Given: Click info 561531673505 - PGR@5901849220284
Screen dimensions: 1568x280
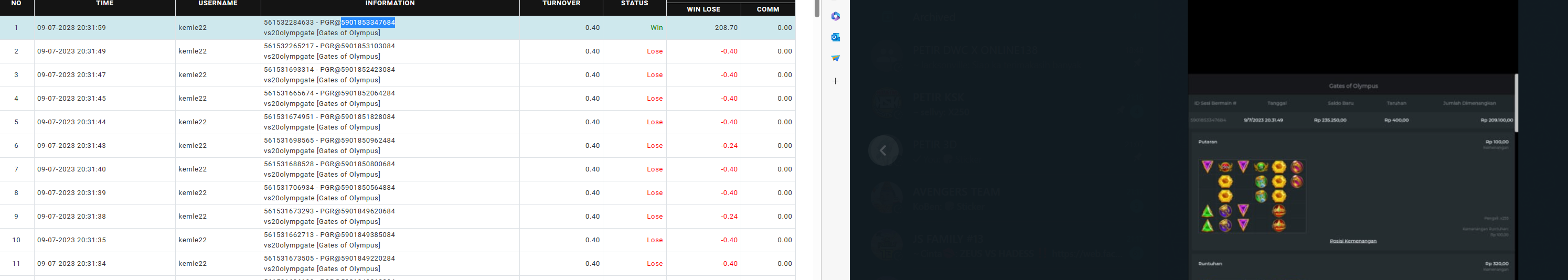Looking at the screenshot, I should point(329,258).
